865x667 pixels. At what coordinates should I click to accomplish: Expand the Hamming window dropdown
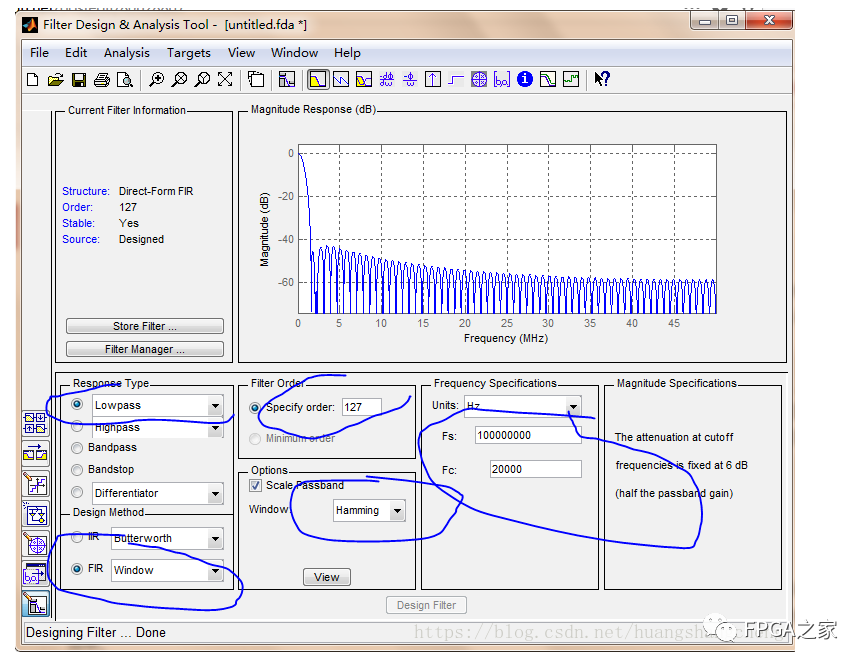397,511
